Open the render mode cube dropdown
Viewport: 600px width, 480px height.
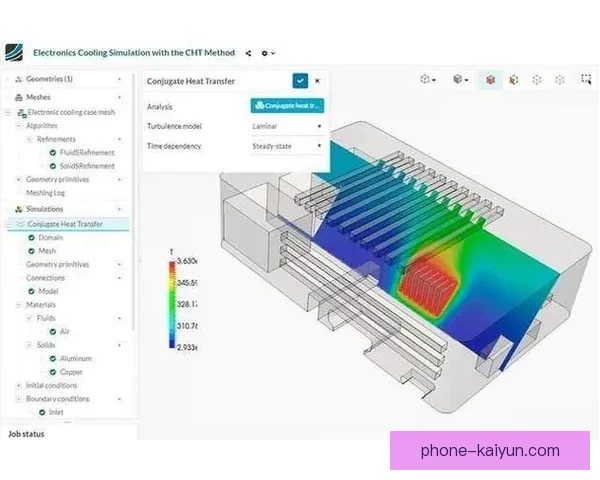point(460,79)
